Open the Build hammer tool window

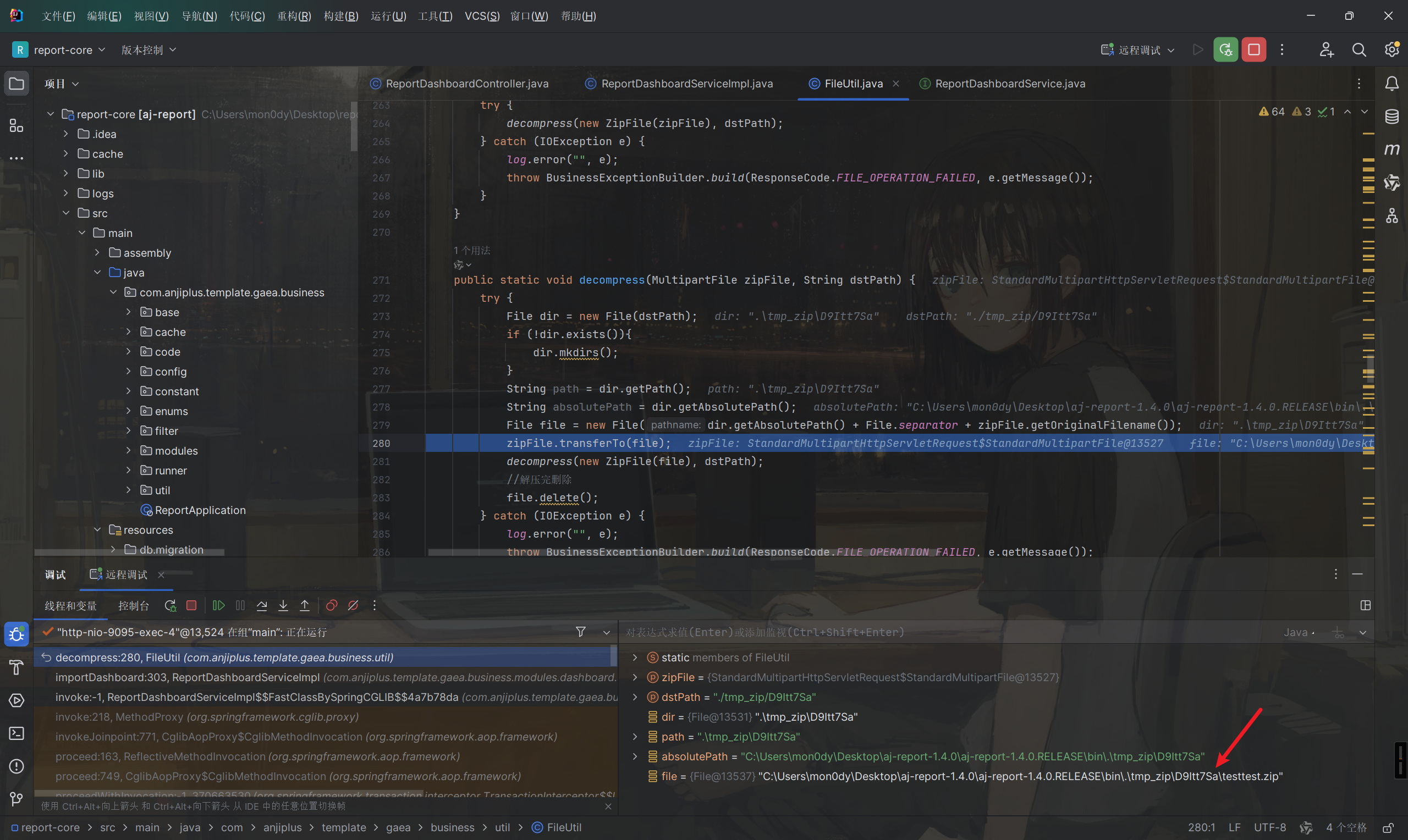pyautogui.click(x=16, y=667)
